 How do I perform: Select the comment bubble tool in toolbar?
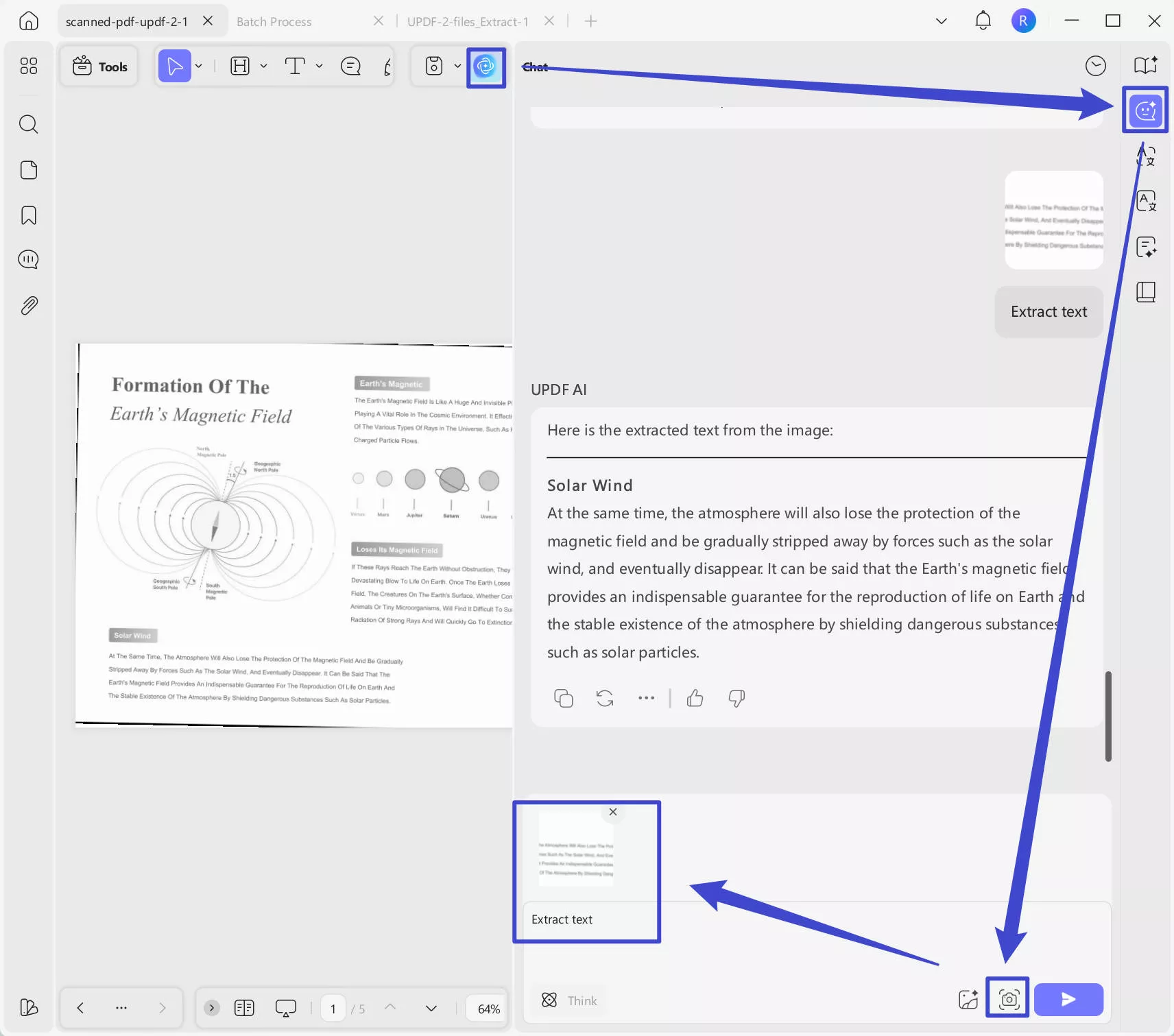[350, 66]
